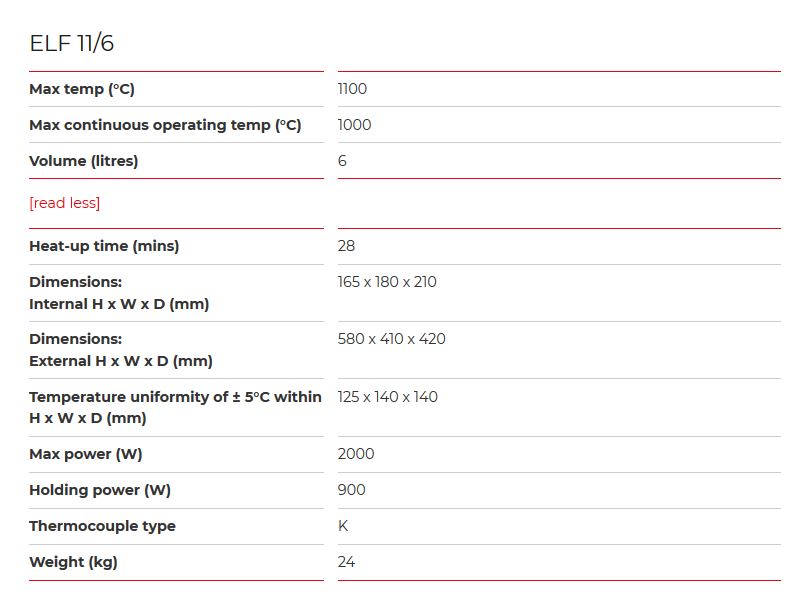Select the 125 x 140 x 140 value
Screen dimensions: 795x596
coord(387,397)
